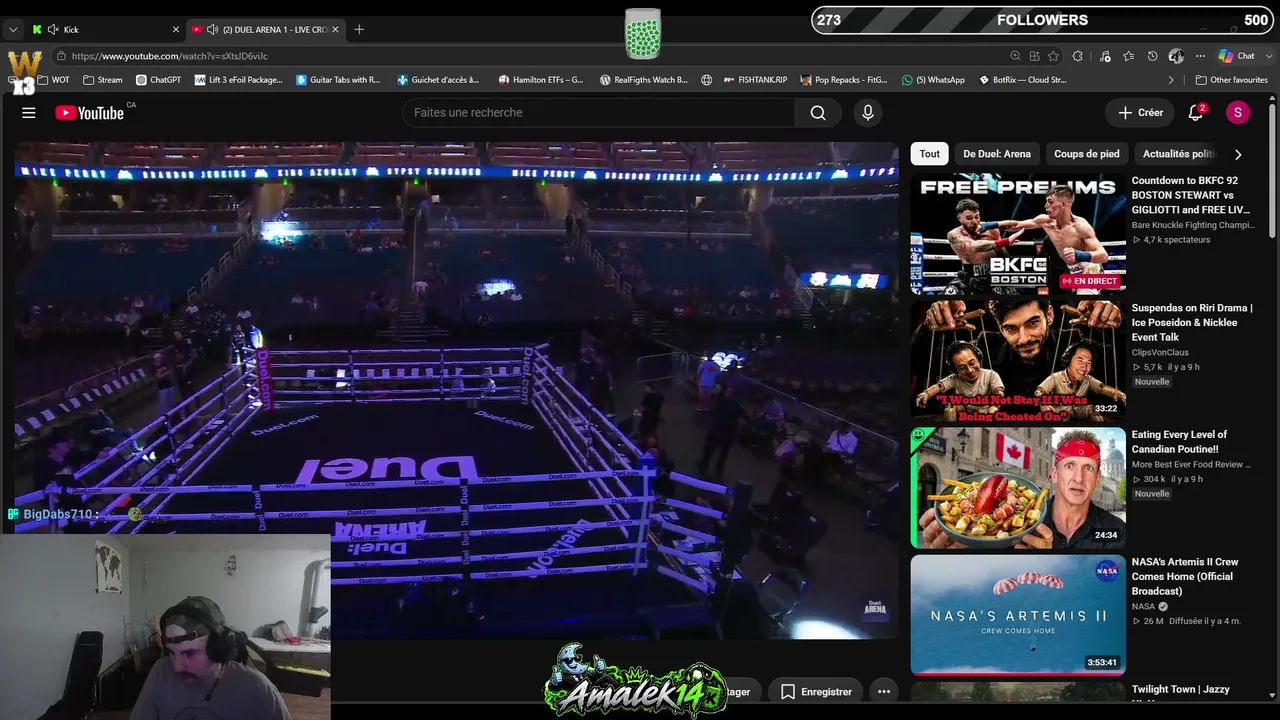Viewport: 1280px width, 720px height.
Task: Open Countdown to BKFC 92 video title
Action: coord(1191,195)
